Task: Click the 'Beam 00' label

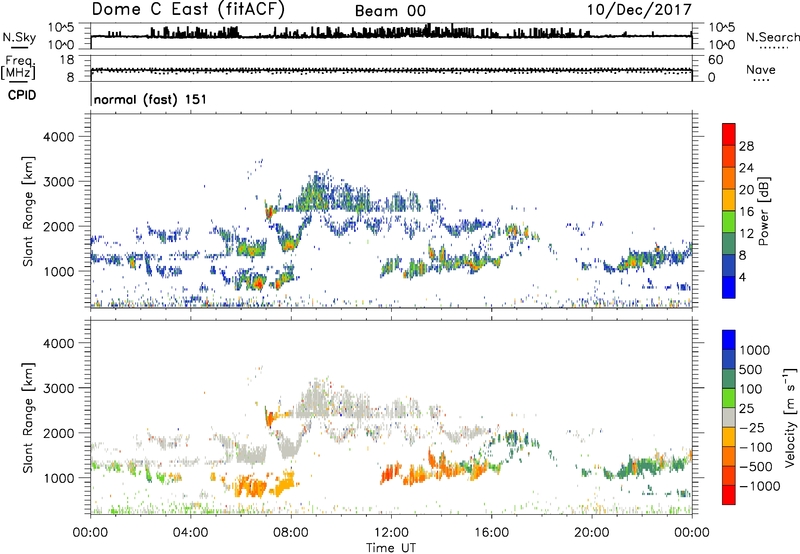Action: (x=390, y=11)
